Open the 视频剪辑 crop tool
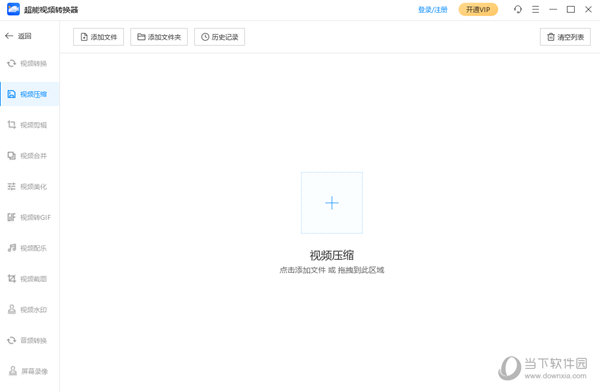The image size is (600, 392). 29,125
